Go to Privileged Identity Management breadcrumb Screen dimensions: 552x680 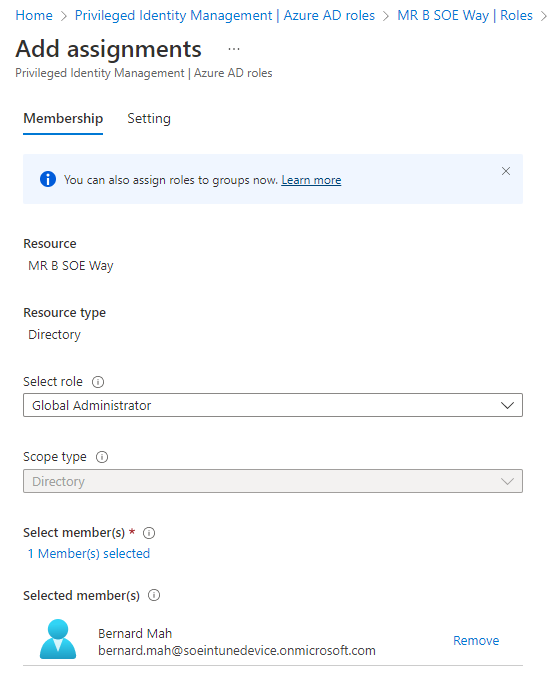point(225,16)
